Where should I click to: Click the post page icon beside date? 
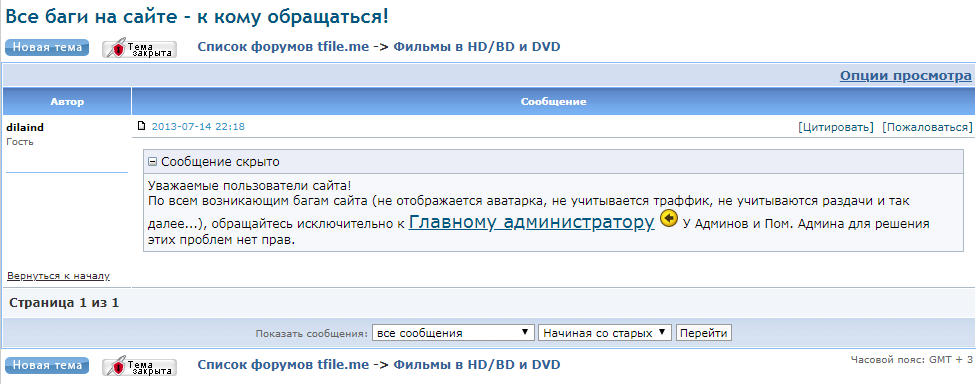141,126
